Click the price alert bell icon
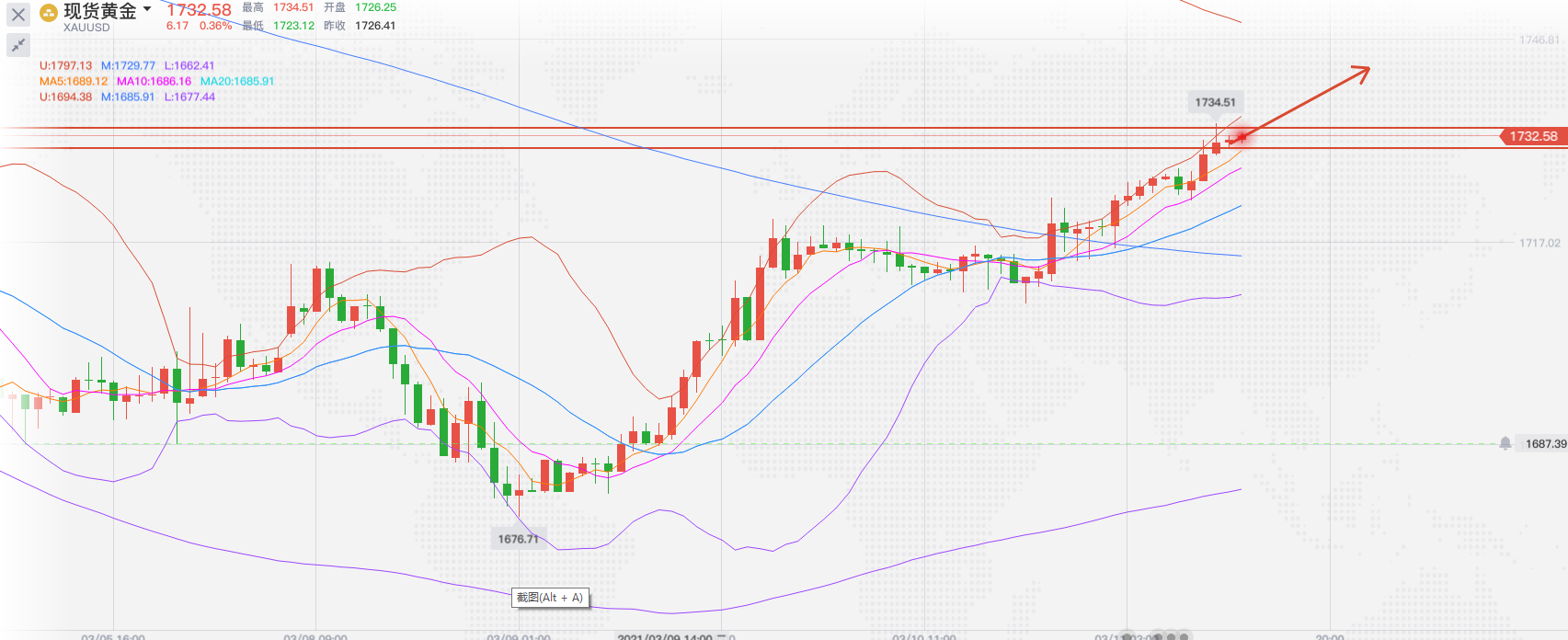Image resolution: width=1568 pixels, height=640 pixels. pyautogui.click(x=1505, y=443)
